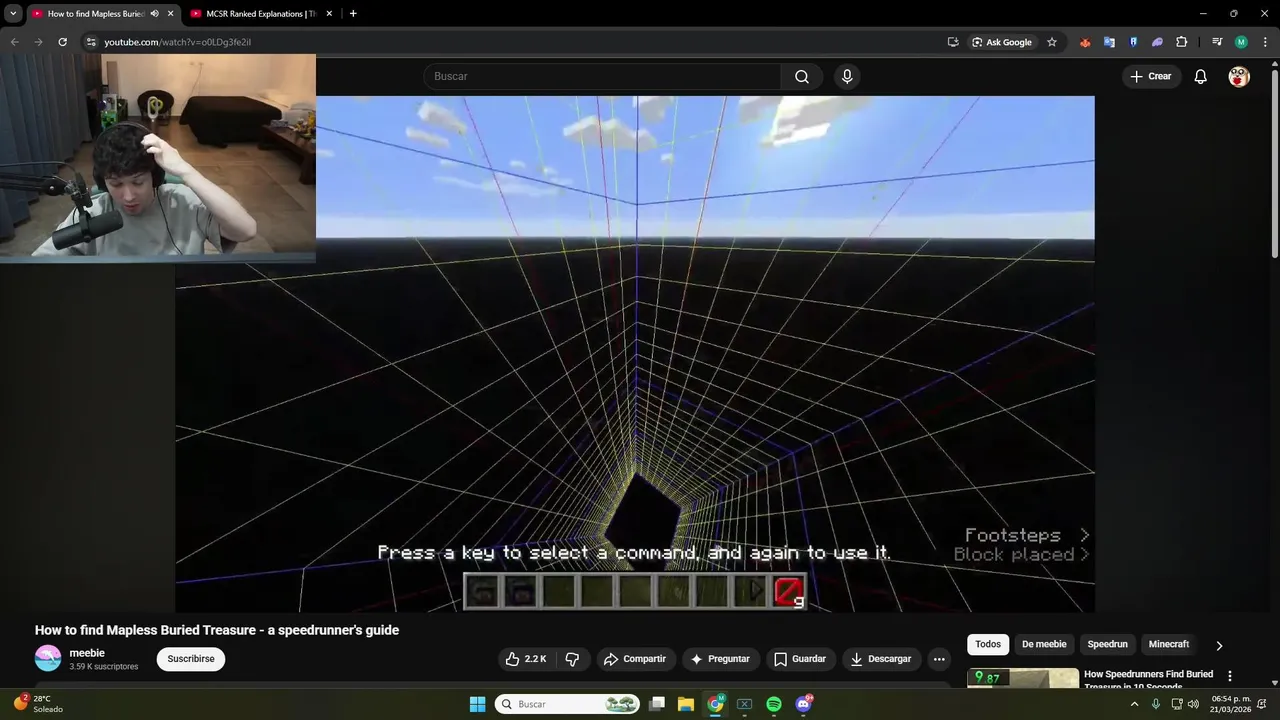Click the Windows taskbar Buscar search box
This screenshot has width=1280, height=720.
click(568, 704)
